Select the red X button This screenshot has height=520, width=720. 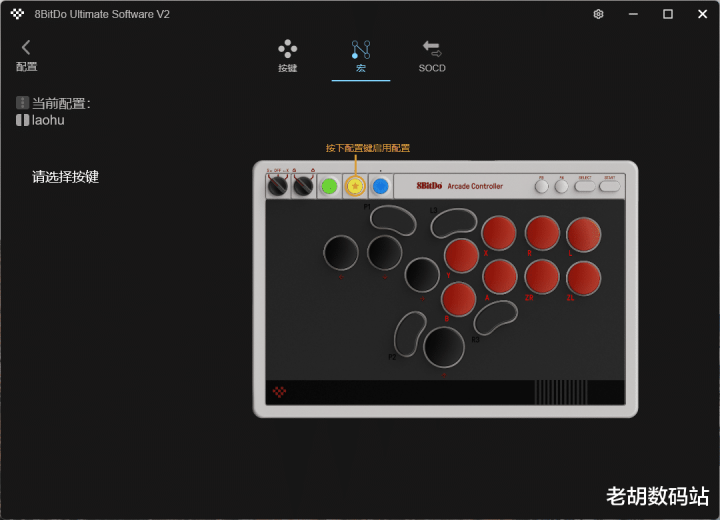coord(499,233)
